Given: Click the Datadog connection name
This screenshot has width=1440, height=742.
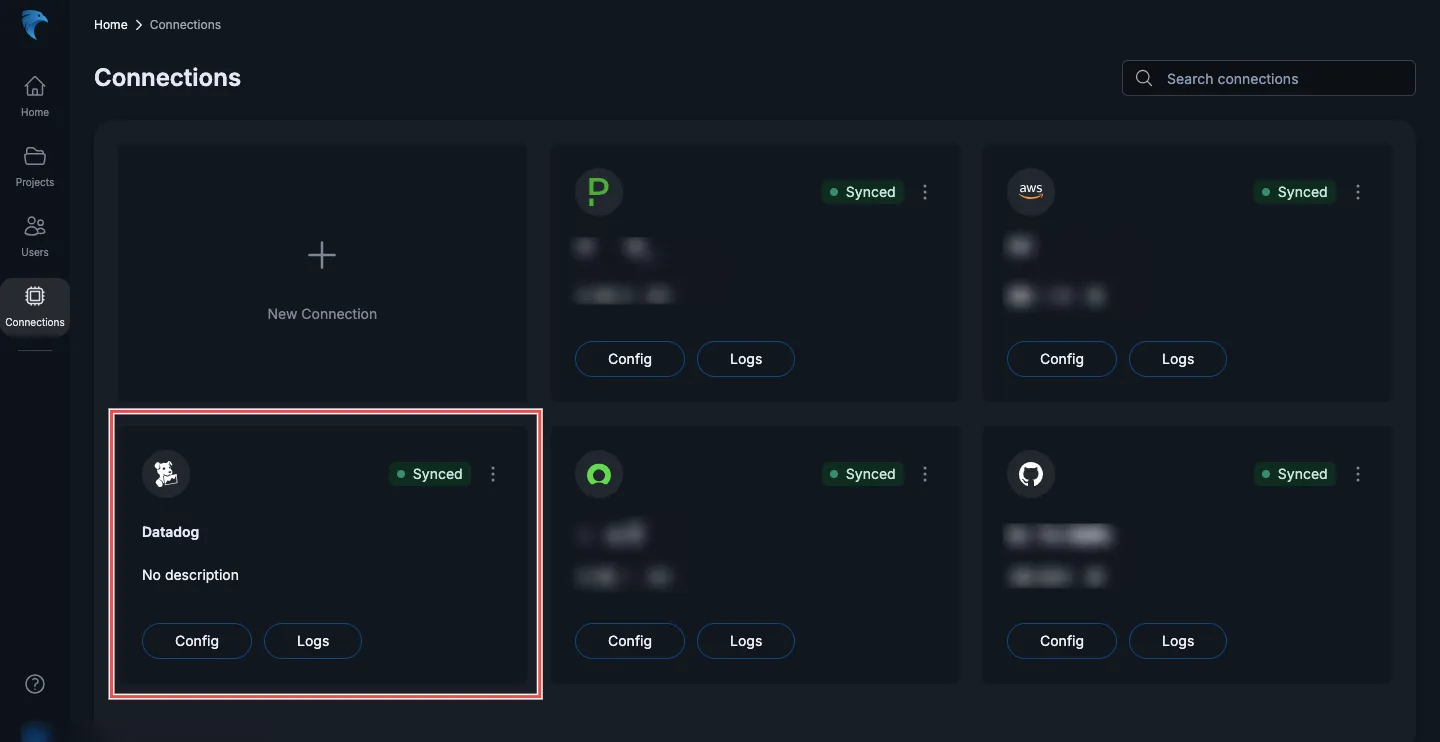Looking at the screenshot, I should coord(171,532).
